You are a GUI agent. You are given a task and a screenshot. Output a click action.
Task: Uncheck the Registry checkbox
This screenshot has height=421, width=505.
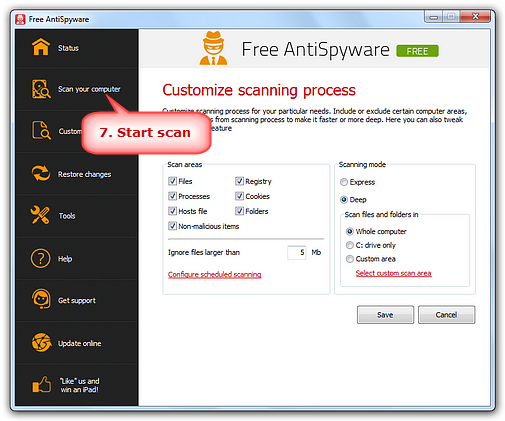[239, 181]
